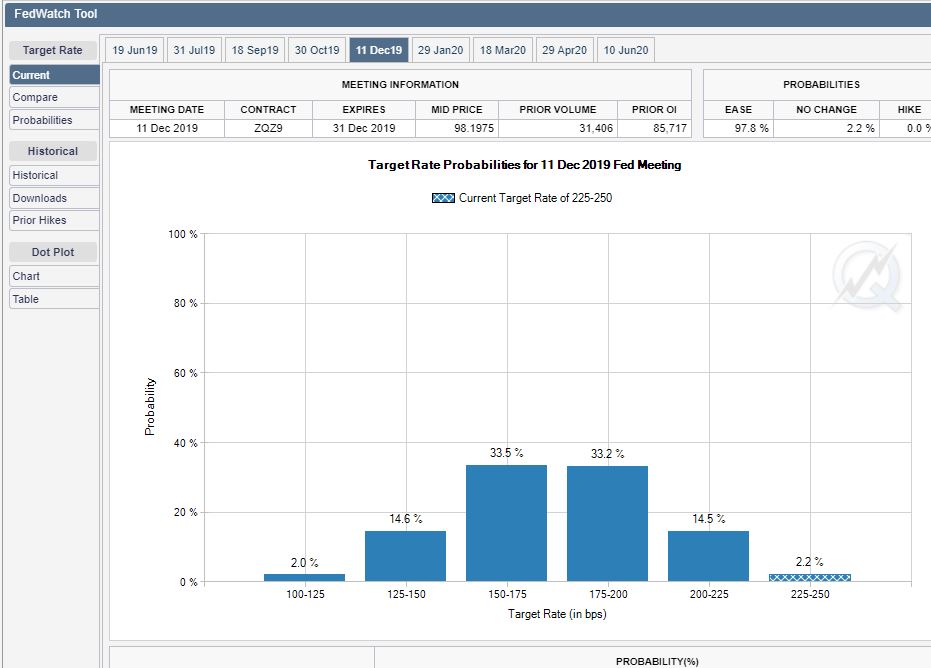This screenshot has height=668, width=931.
Task: Open the 18 Mar20 meeting tab
Action: (502, 50)
